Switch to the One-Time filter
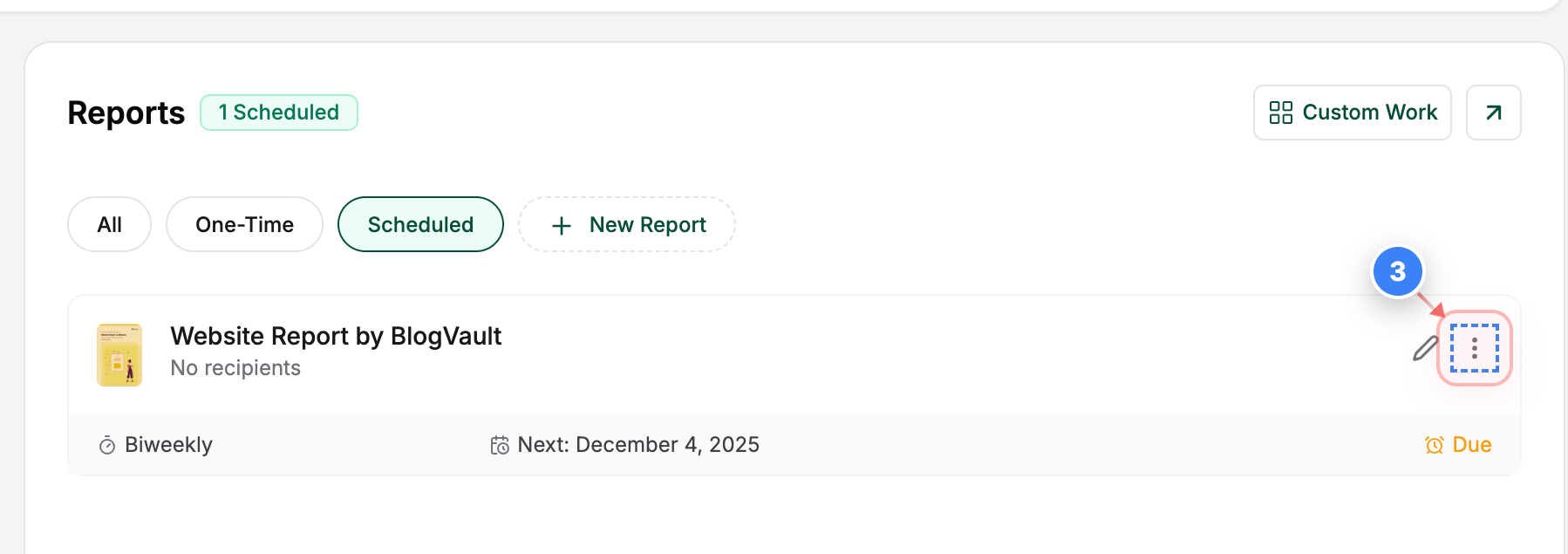The width and height of the screenshot is (1568, 554). pyautogui.click(x=244, y=224)
